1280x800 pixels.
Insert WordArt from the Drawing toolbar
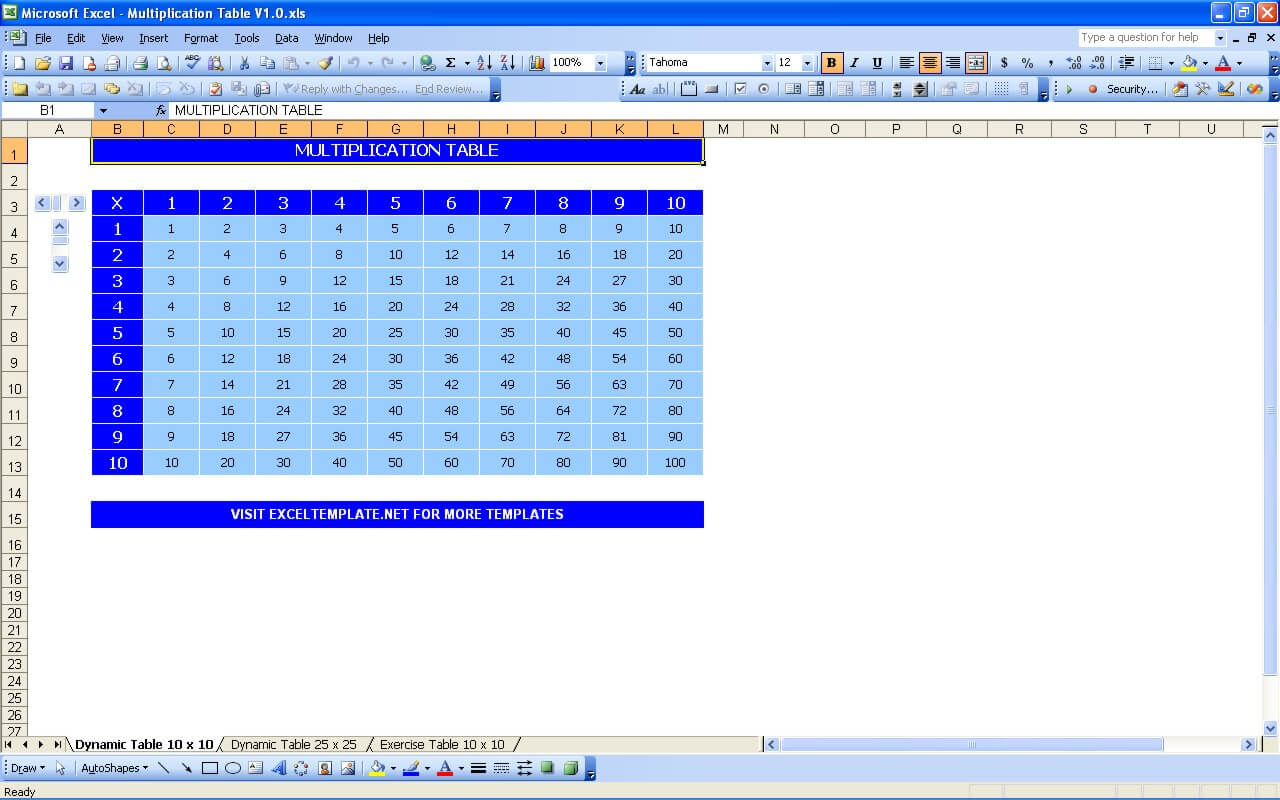[x=278, y=768]
